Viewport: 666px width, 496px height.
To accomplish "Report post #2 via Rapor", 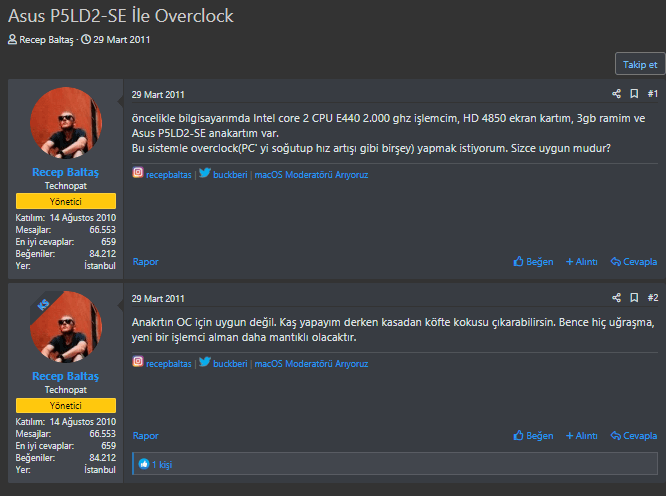I will tap(145, 436).
